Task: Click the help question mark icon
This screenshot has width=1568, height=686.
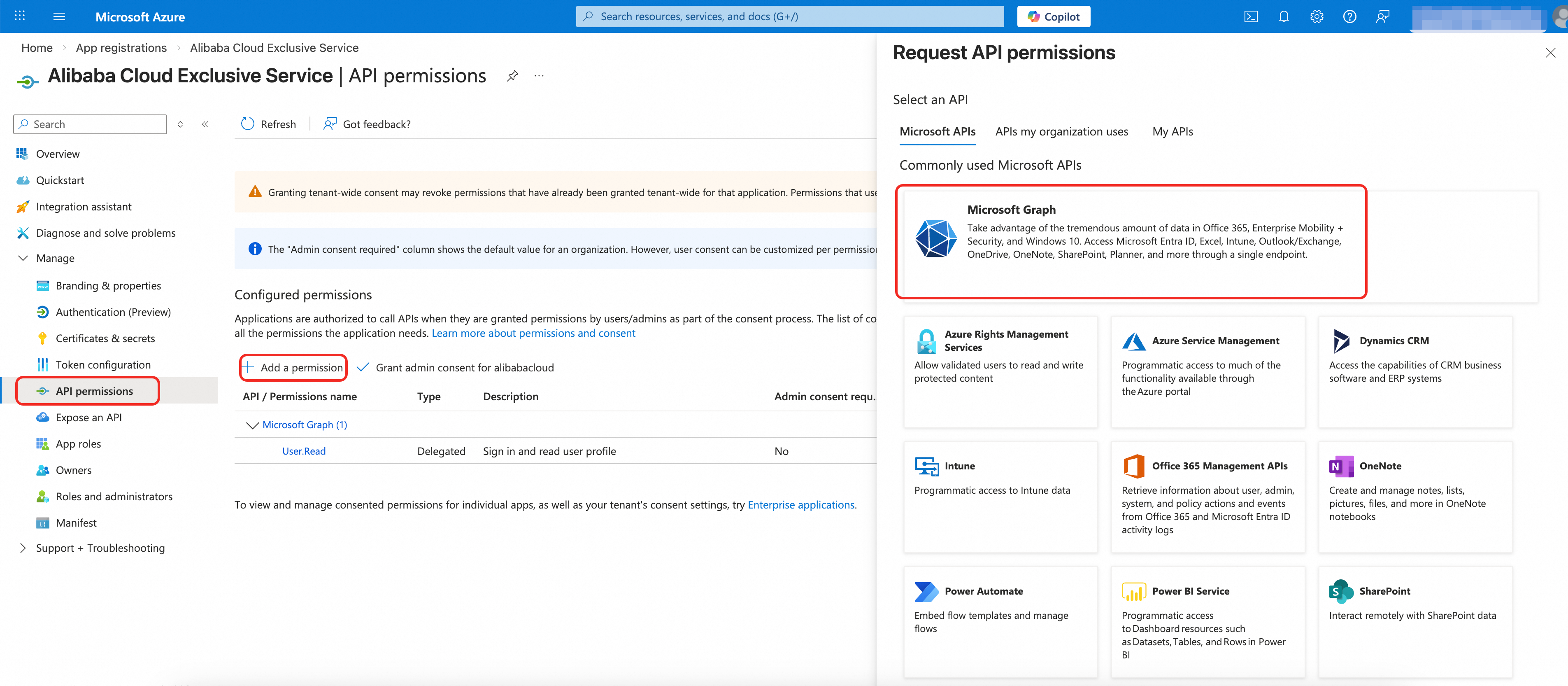Action: 1349,16
